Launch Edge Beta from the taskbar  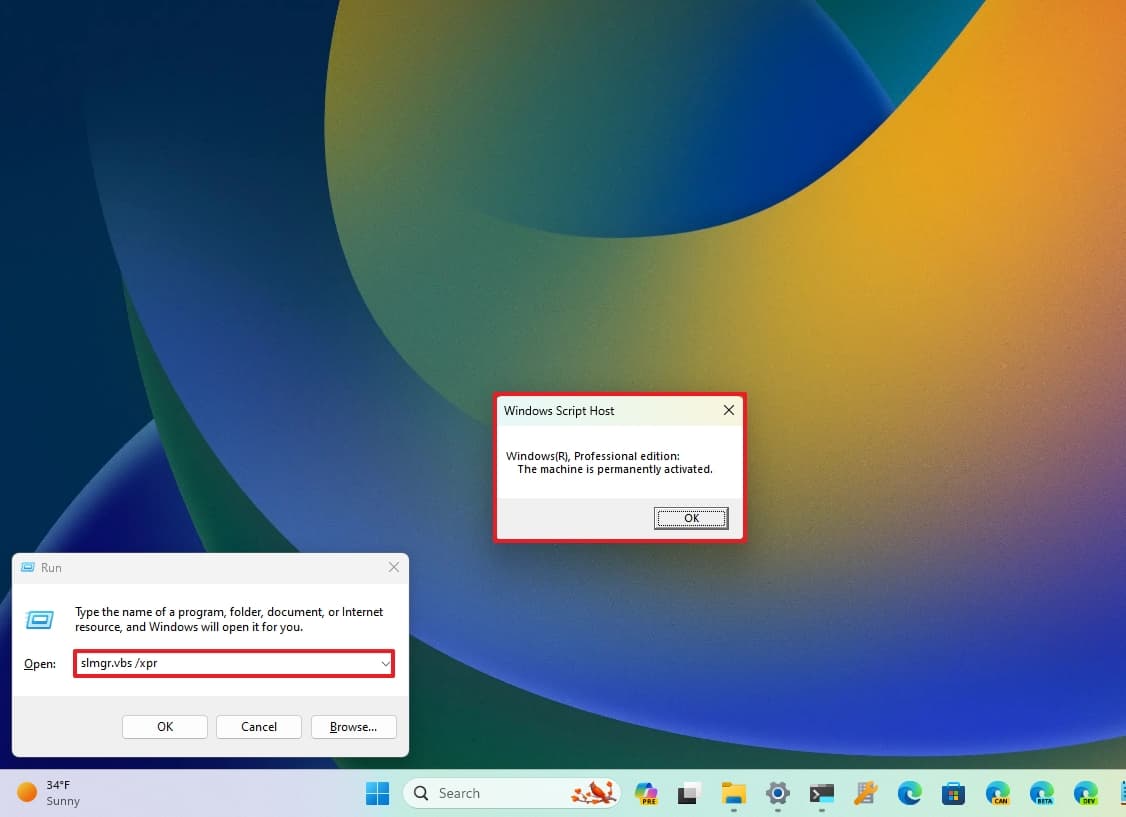[1041, 793]
